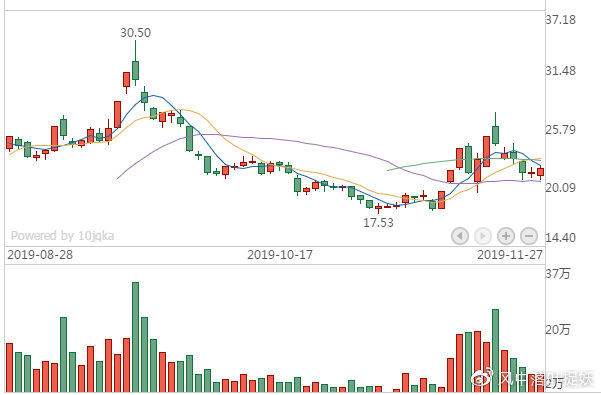Click the scroll-left arrow chart button
This screenshot has width=601, height=395.
[460, 236]
